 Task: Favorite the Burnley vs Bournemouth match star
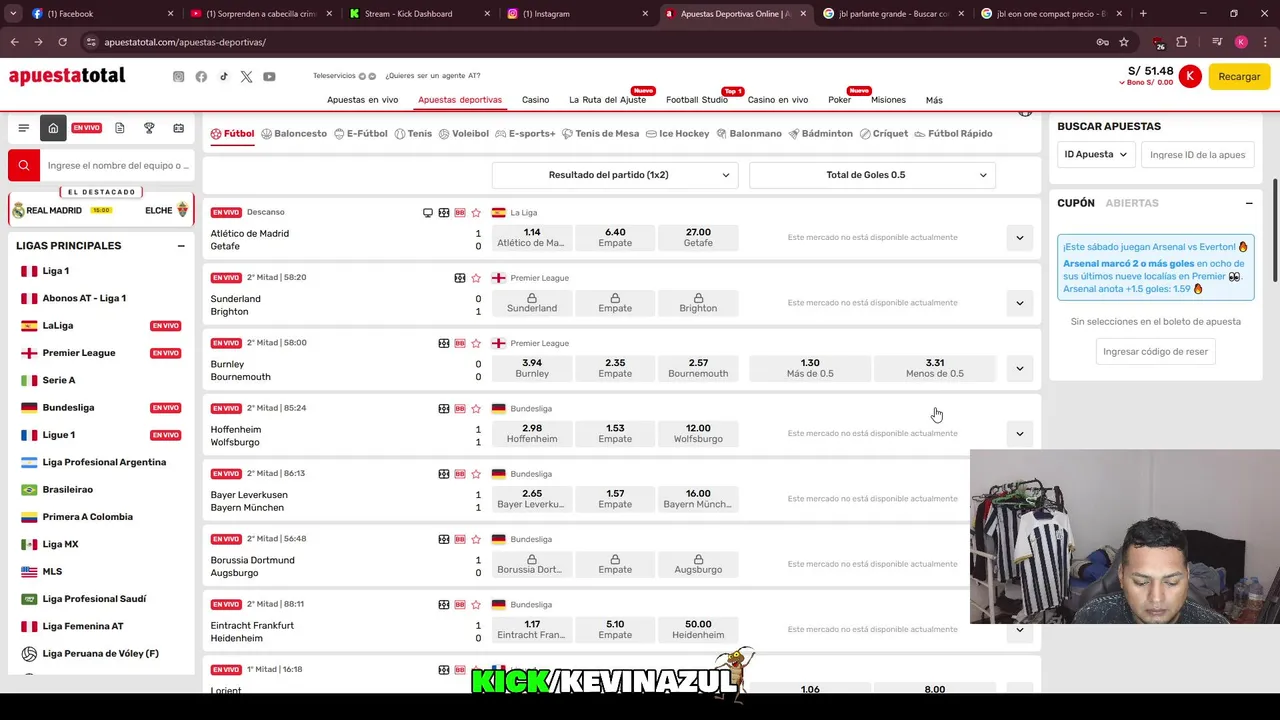tap(476, 343)
